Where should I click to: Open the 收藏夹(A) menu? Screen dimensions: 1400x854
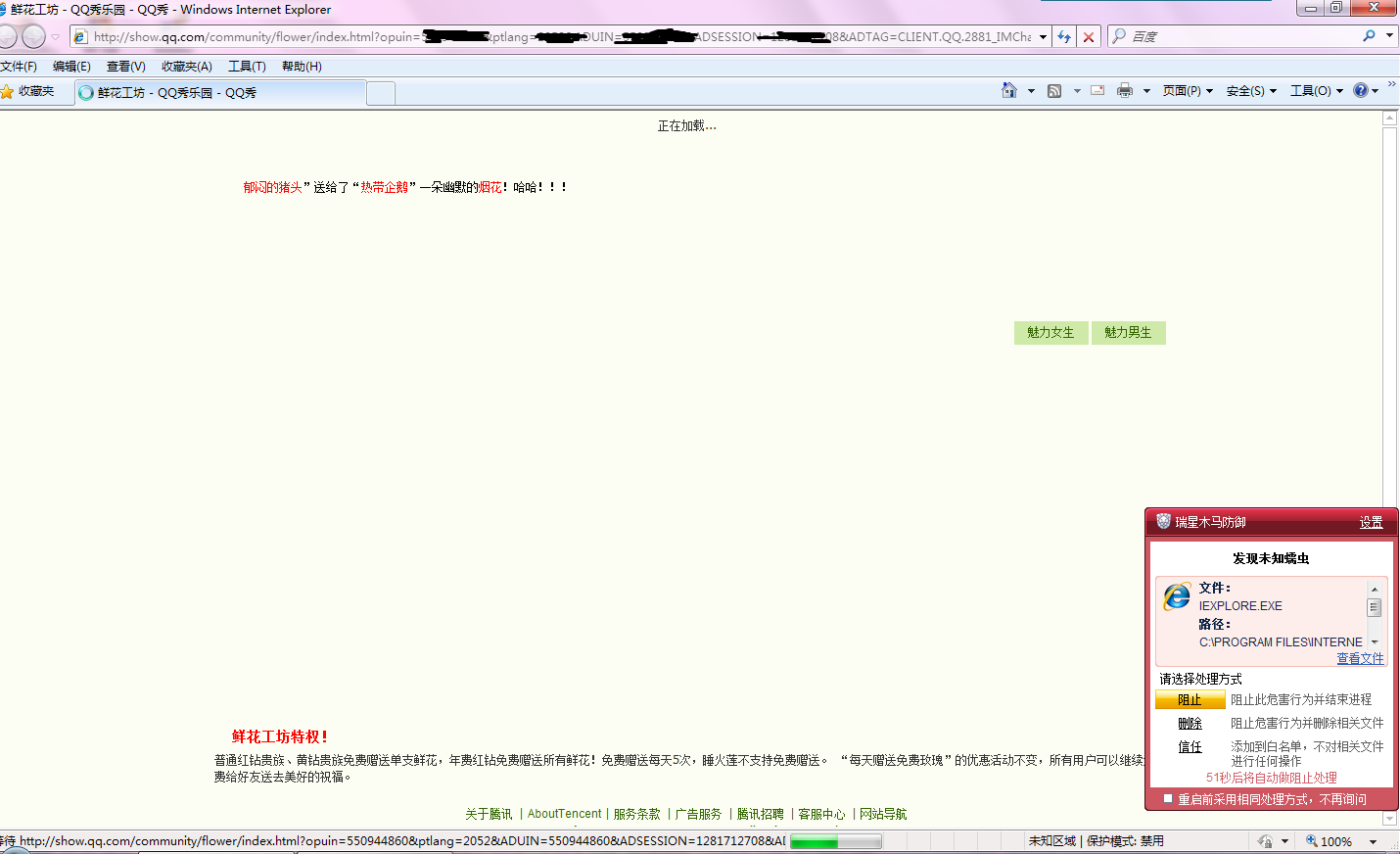point(187,67)
